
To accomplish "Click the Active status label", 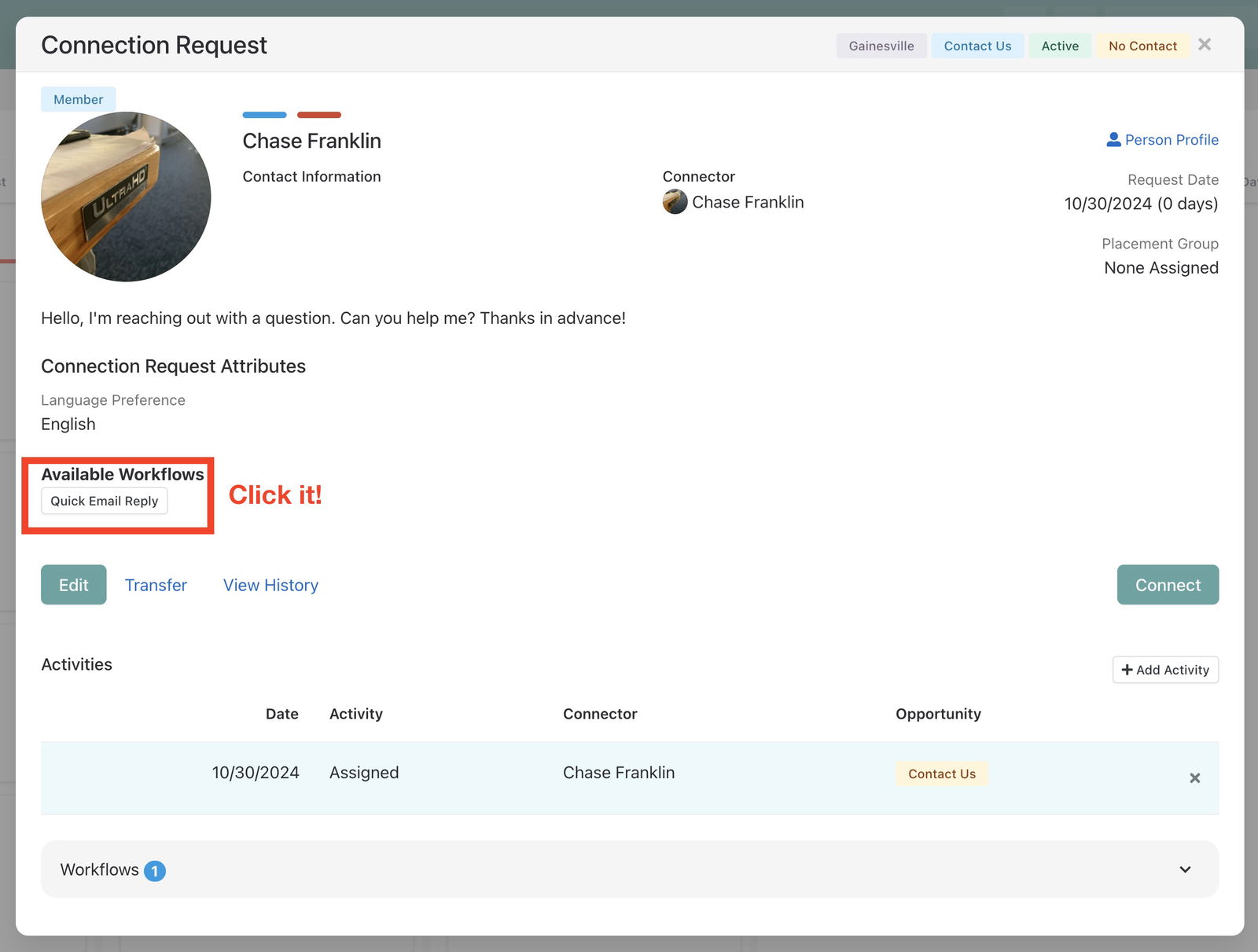I will pos(1060,46).
